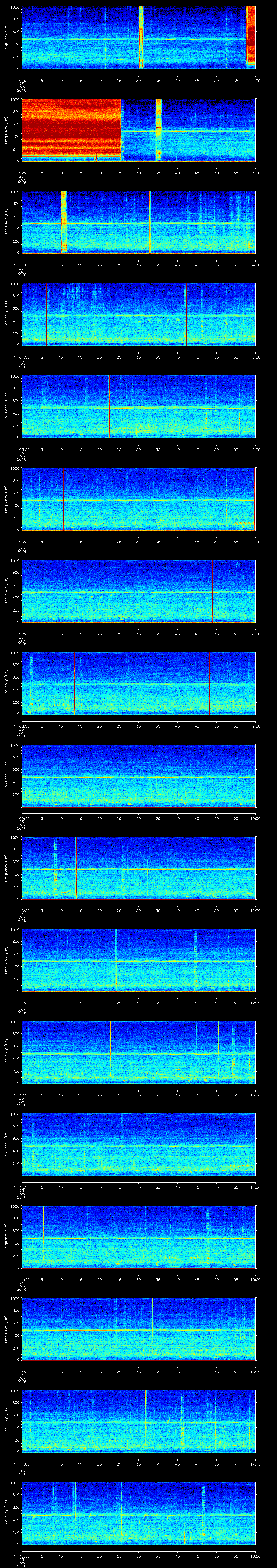Click the '4:00' end time label
This screenshot has height=1568, width=277.
256,265
